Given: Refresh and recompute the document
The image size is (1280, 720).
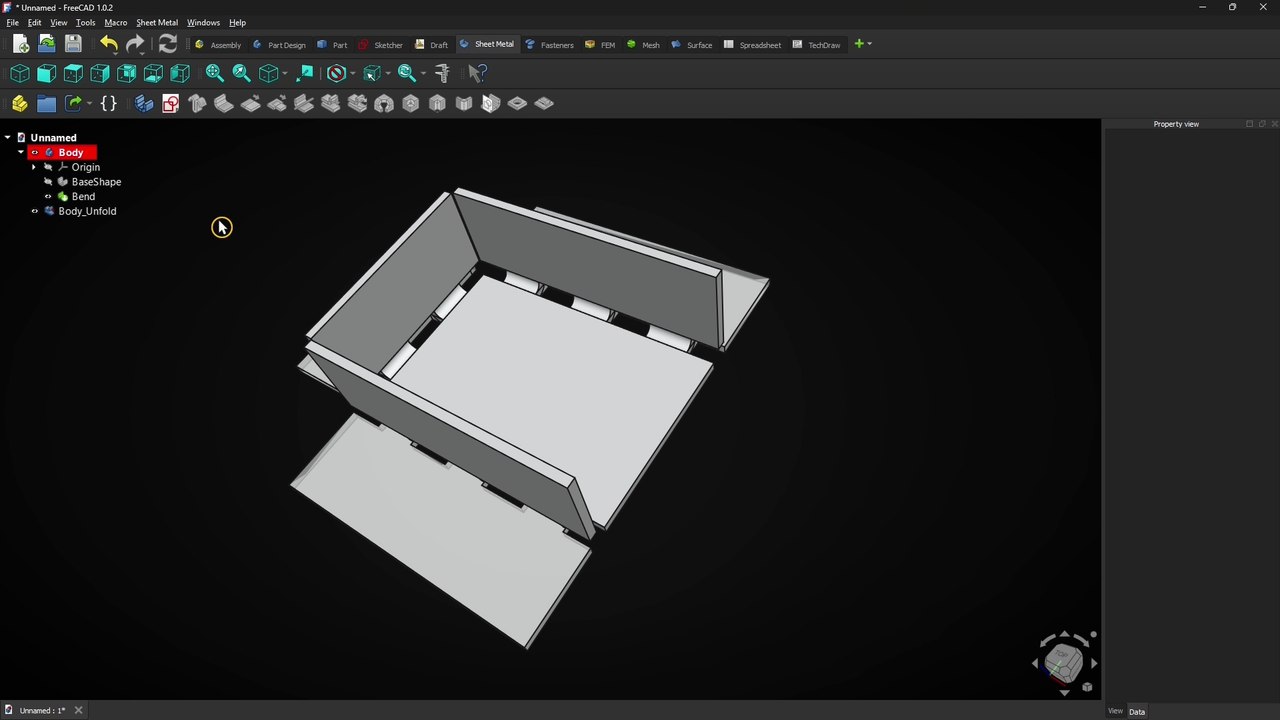Looking at the screenshot, I should [168, 44].
